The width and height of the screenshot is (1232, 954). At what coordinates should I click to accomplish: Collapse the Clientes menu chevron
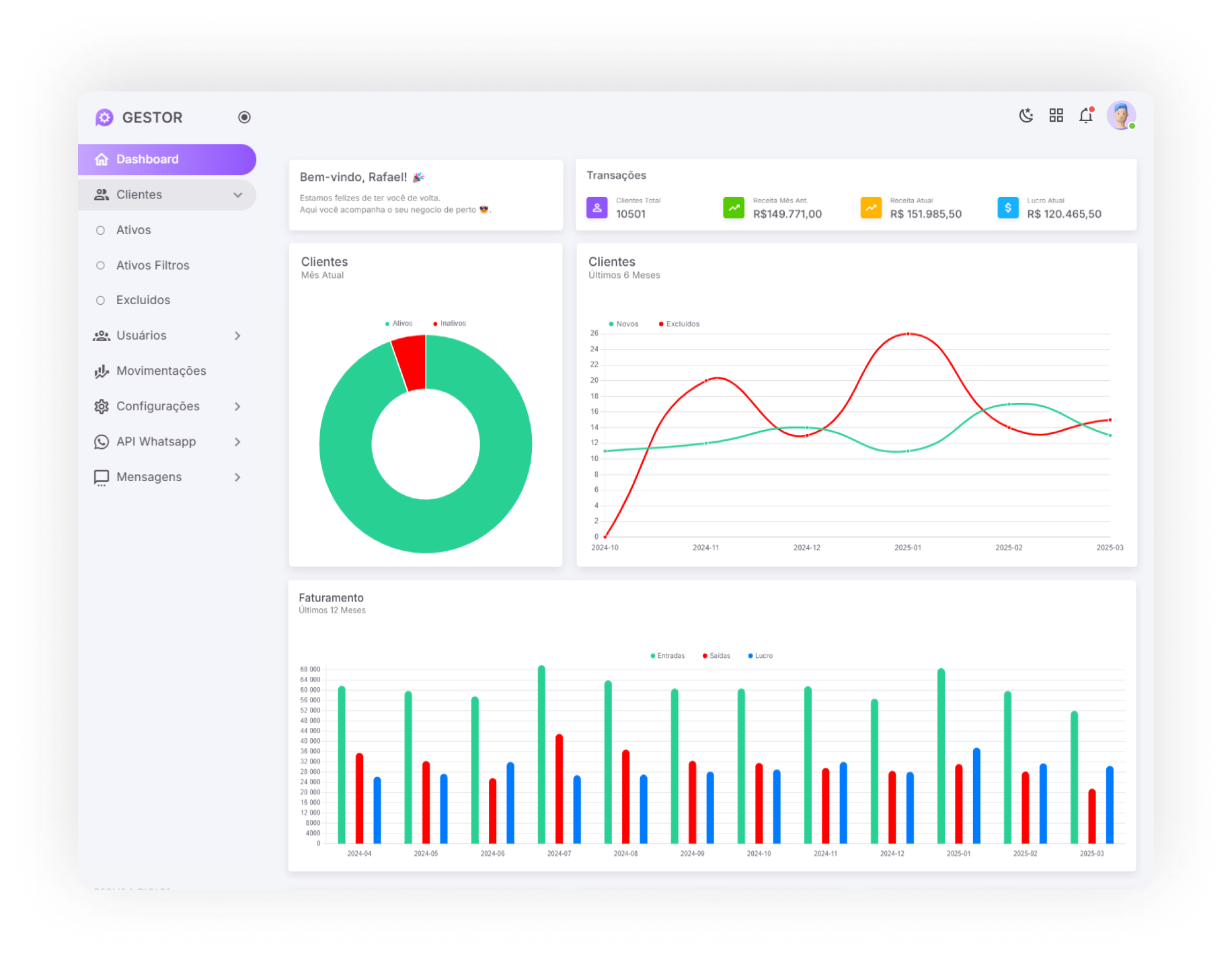[237, 195]
